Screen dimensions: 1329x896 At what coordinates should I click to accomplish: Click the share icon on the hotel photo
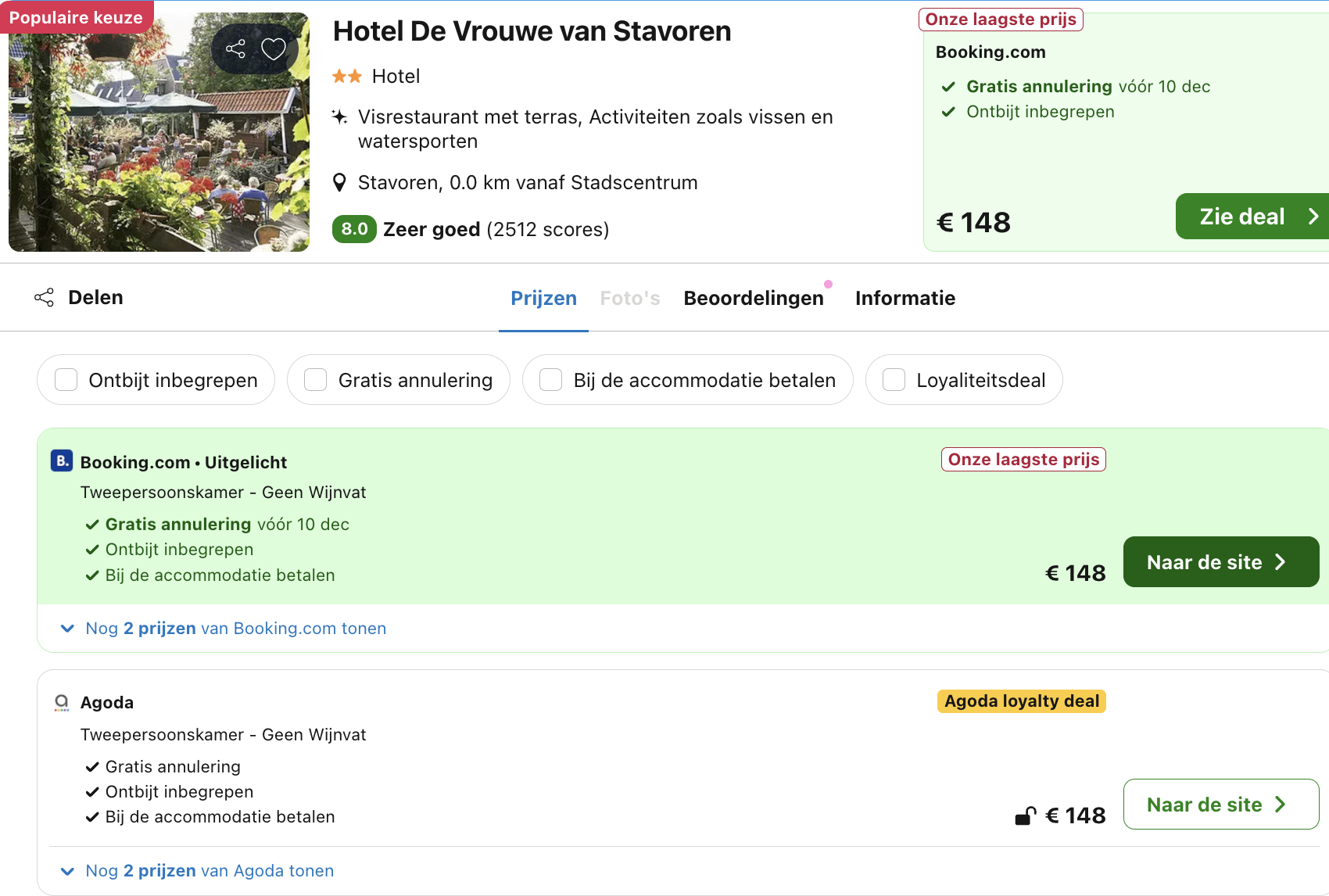[237, 48]
